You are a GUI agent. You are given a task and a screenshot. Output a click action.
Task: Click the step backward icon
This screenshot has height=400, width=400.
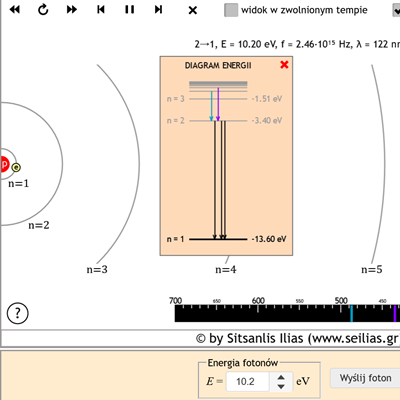tap(101, 10)
